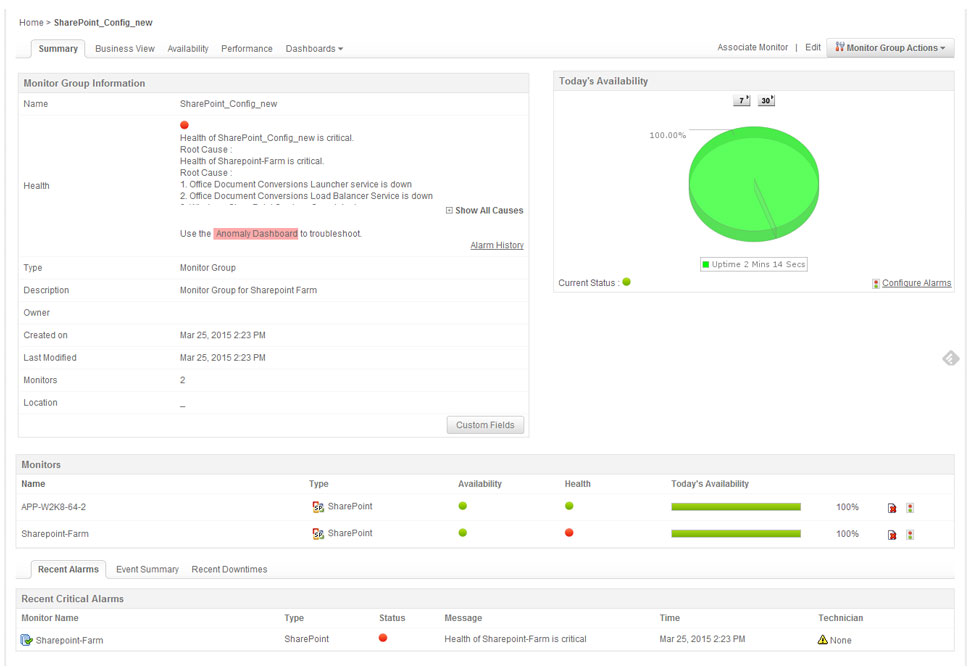Click the traffic-light icon beside Configure Alarms
The height and width of the screenshot is (667, 968).
[x=877, y=283]
